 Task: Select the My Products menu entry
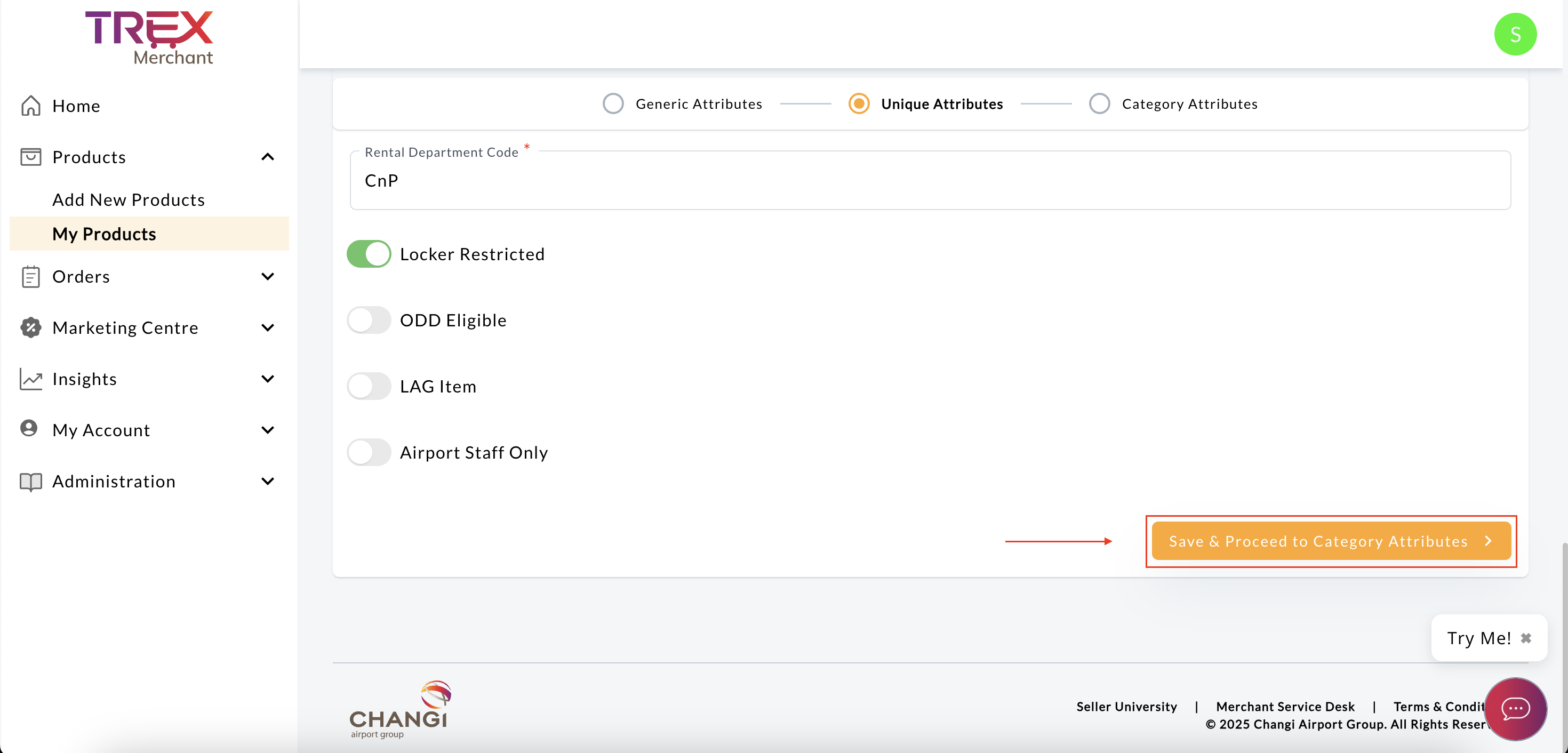click(104, 234)
